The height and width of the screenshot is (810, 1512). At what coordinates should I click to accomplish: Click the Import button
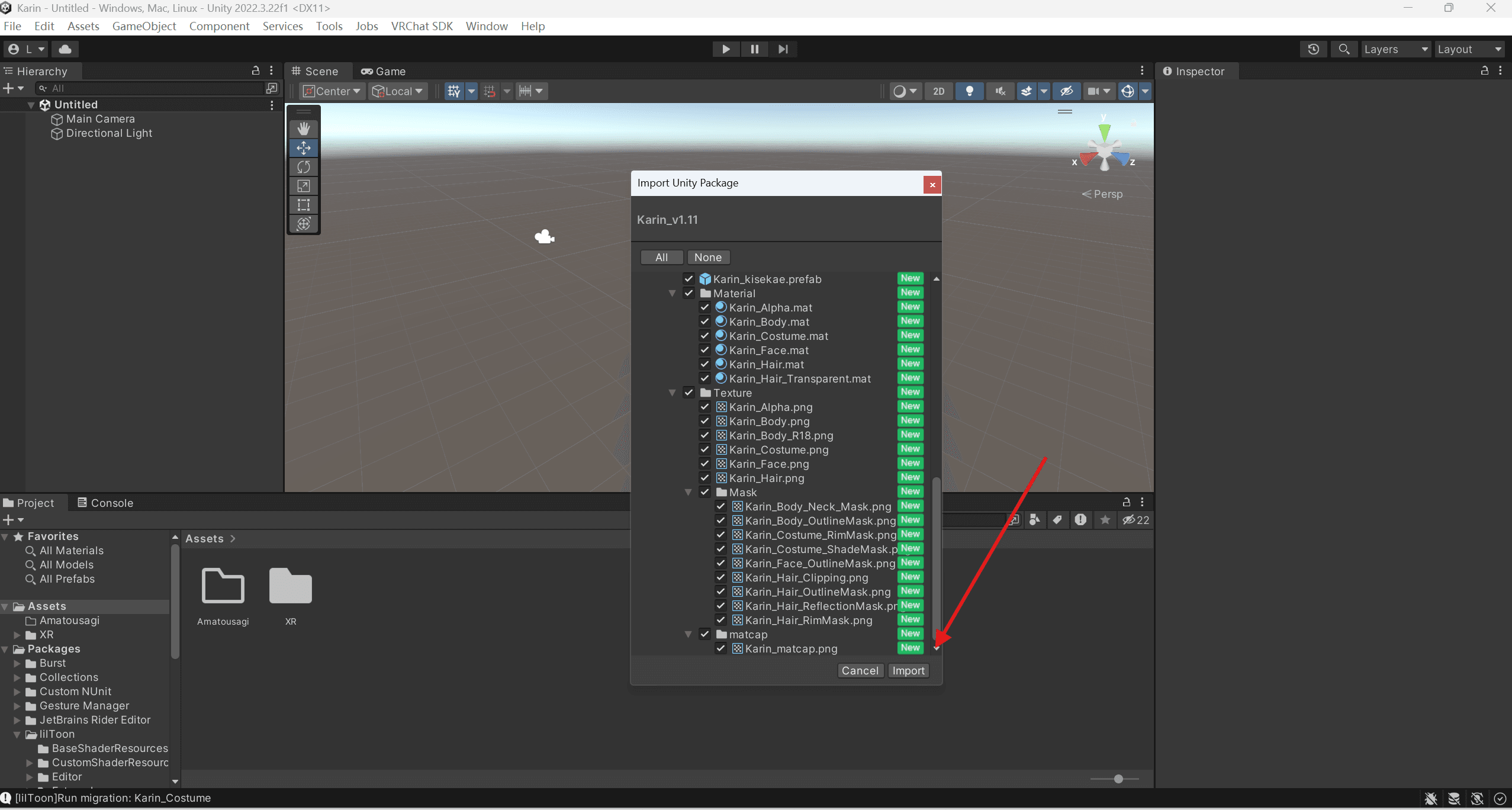click(x=908, y=670)
